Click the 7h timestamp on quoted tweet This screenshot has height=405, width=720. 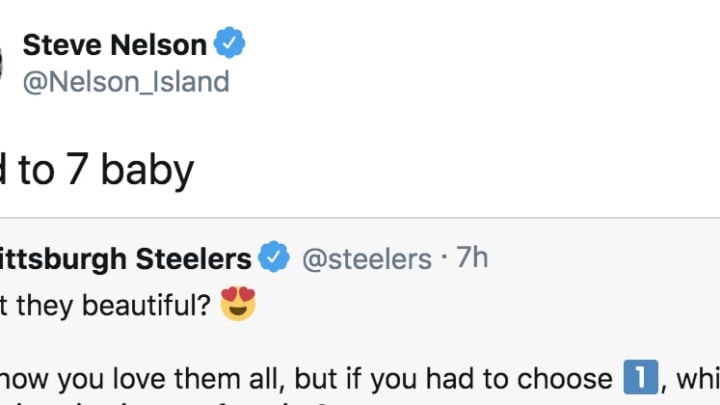472,257
